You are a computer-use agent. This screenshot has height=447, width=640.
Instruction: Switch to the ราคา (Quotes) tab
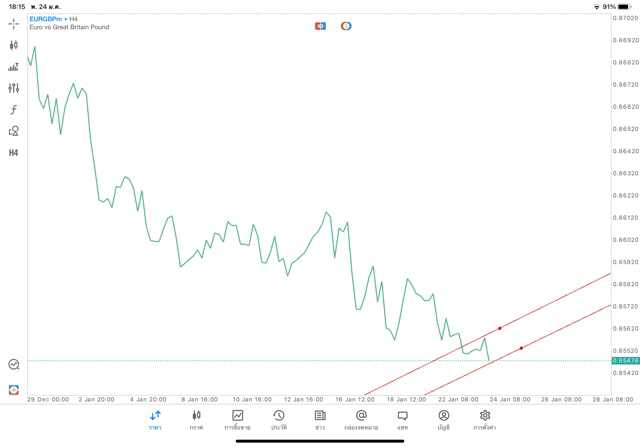click(155, 420)
